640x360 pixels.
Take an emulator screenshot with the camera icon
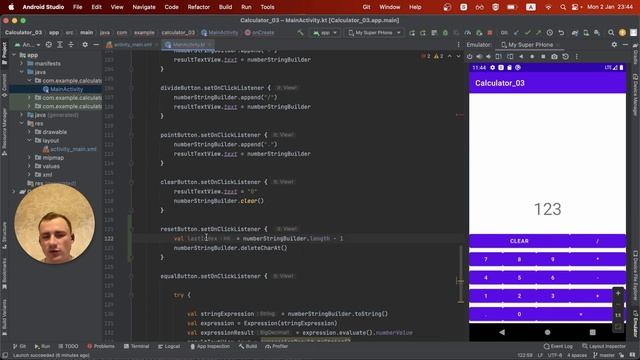click(554, 56)
